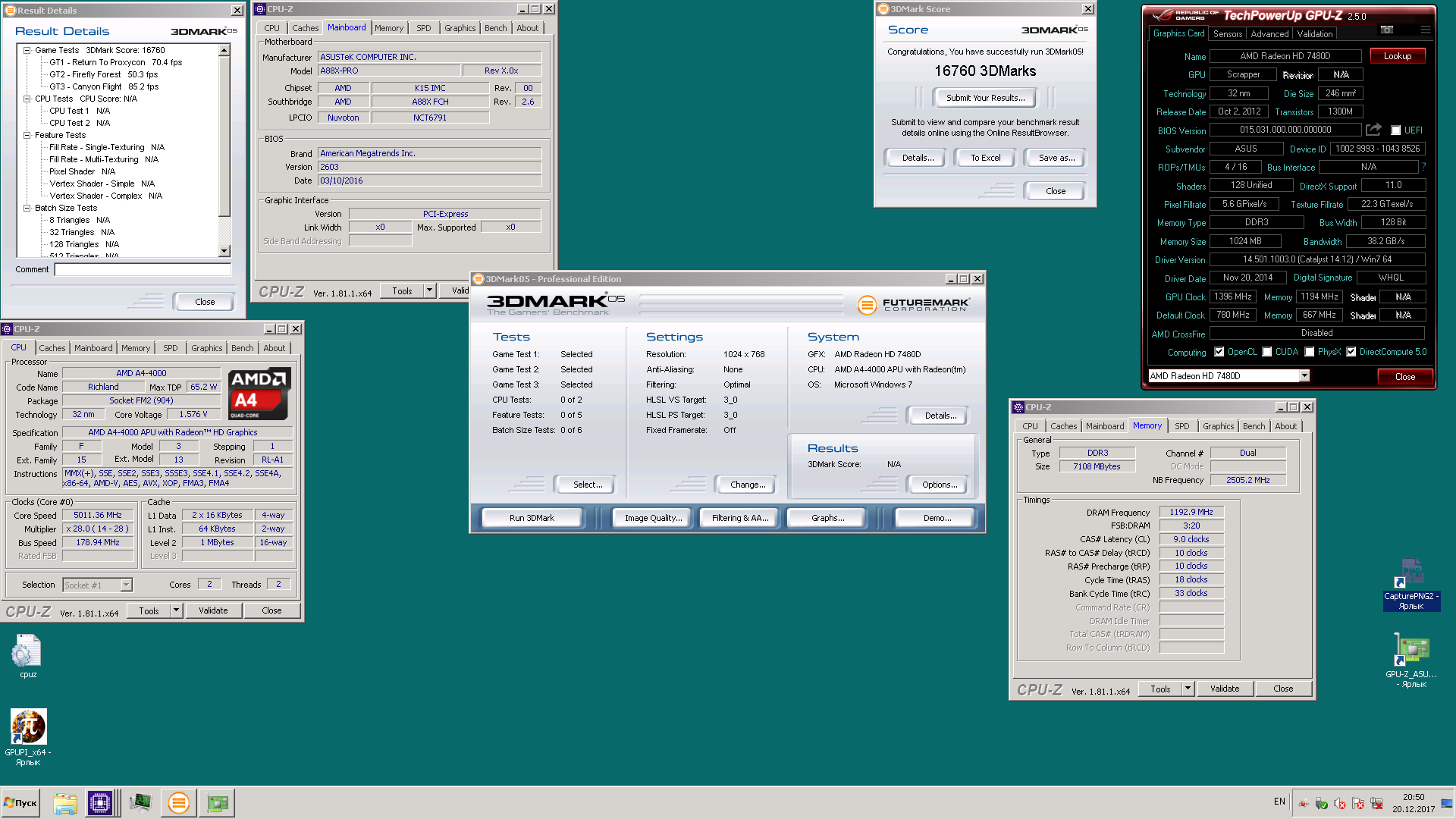Click the EN language indicator

click(x=1279, y=802)
